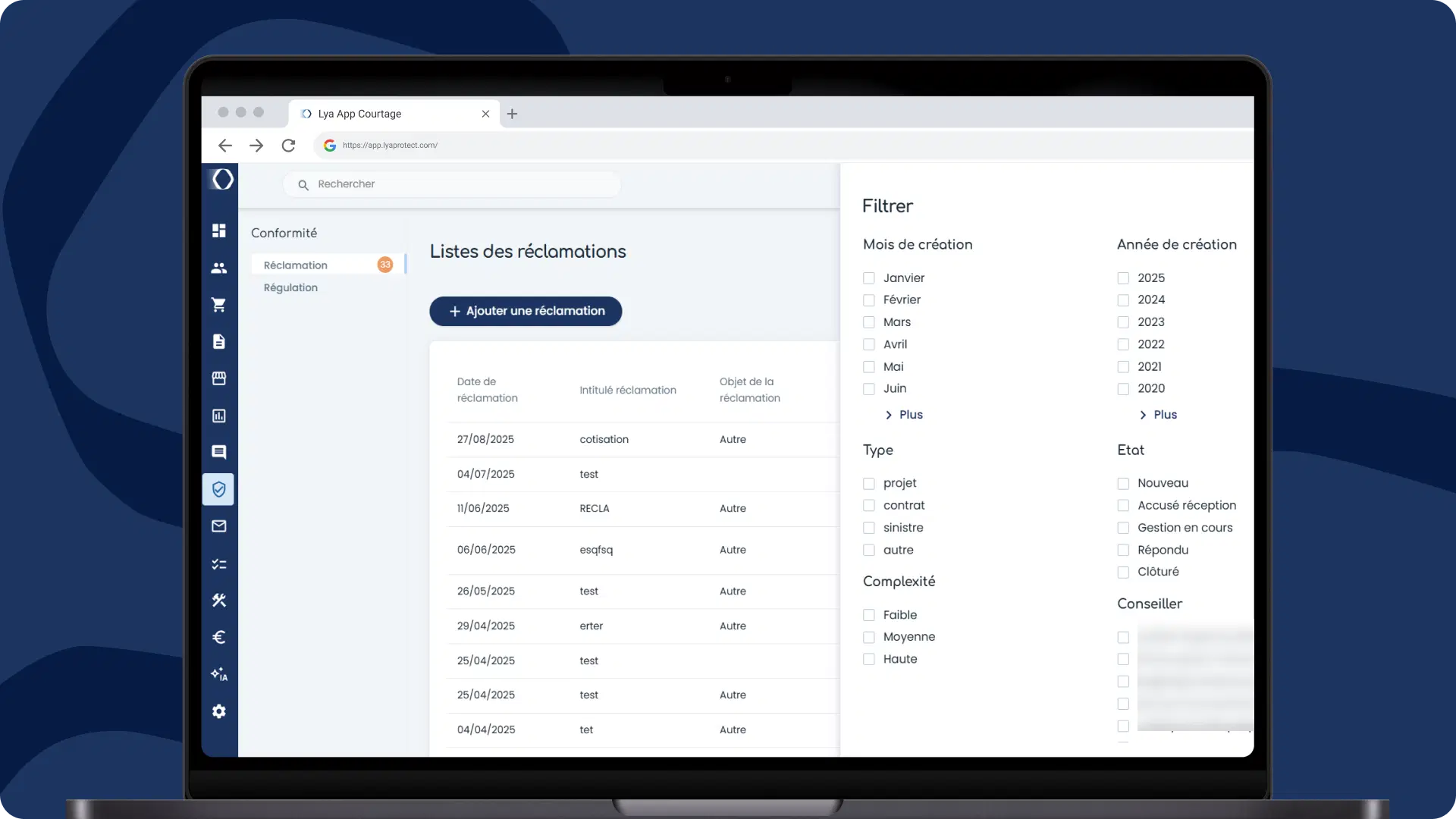Check the 2023 year filter

(x=1123, y=322)
